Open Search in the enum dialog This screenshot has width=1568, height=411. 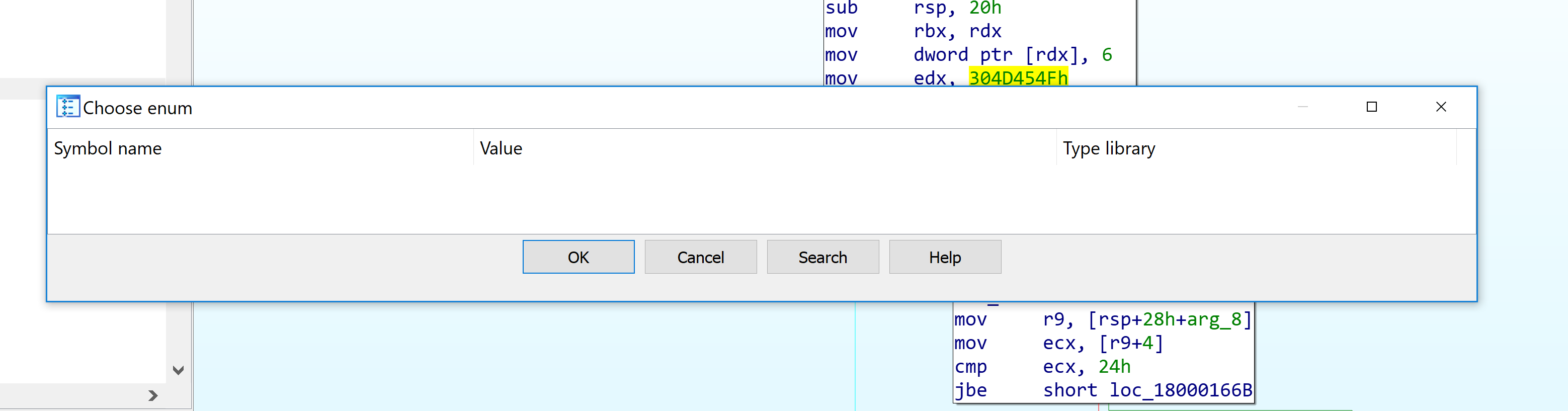(822, 257)
